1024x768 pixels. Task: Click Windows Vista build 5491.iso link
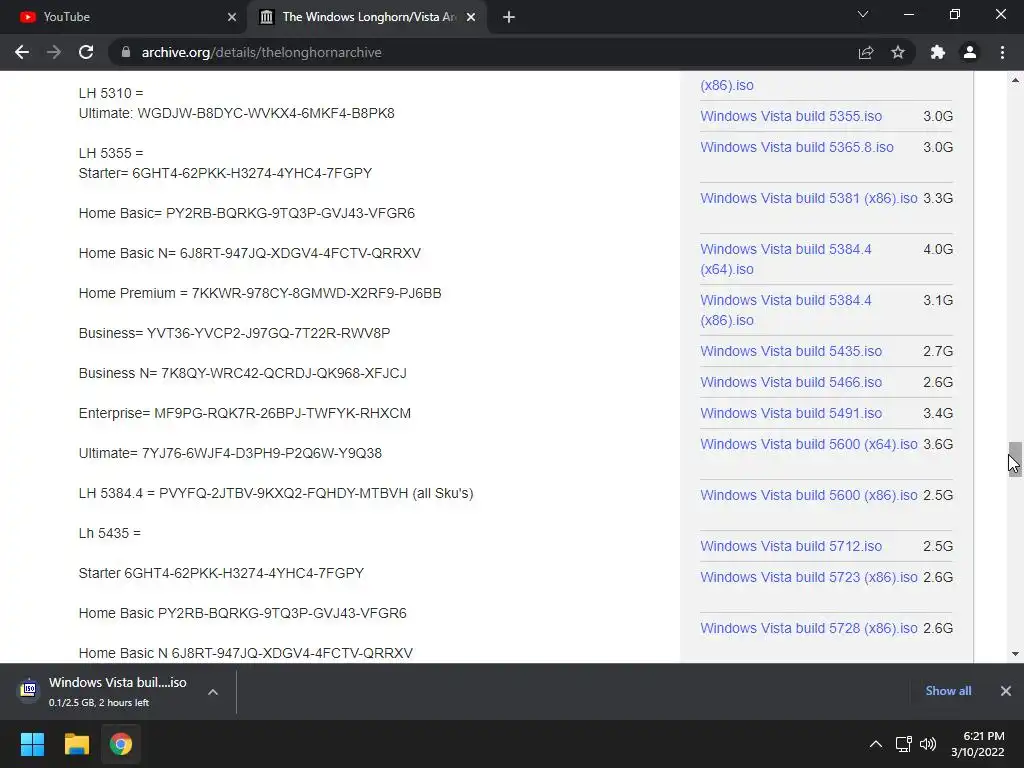(791, 413)
